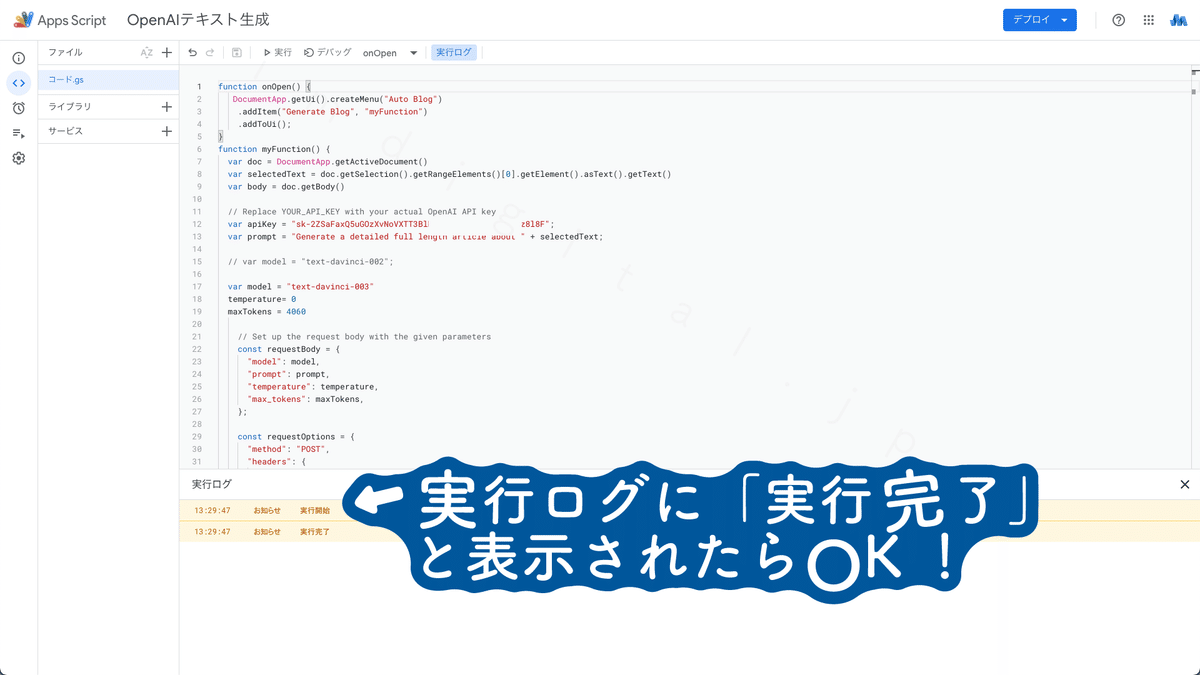Add a library with the plus icon
The image size is (1200, 675).
(x=167, y=107)
